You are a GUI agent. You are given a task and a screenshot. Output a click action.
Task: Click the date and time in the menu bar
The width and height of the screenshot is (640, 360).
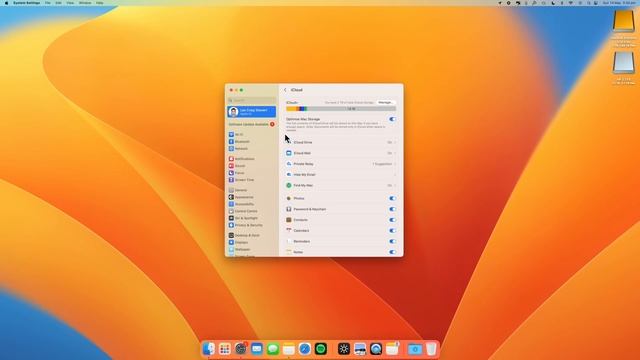click(x=619, y=3)
